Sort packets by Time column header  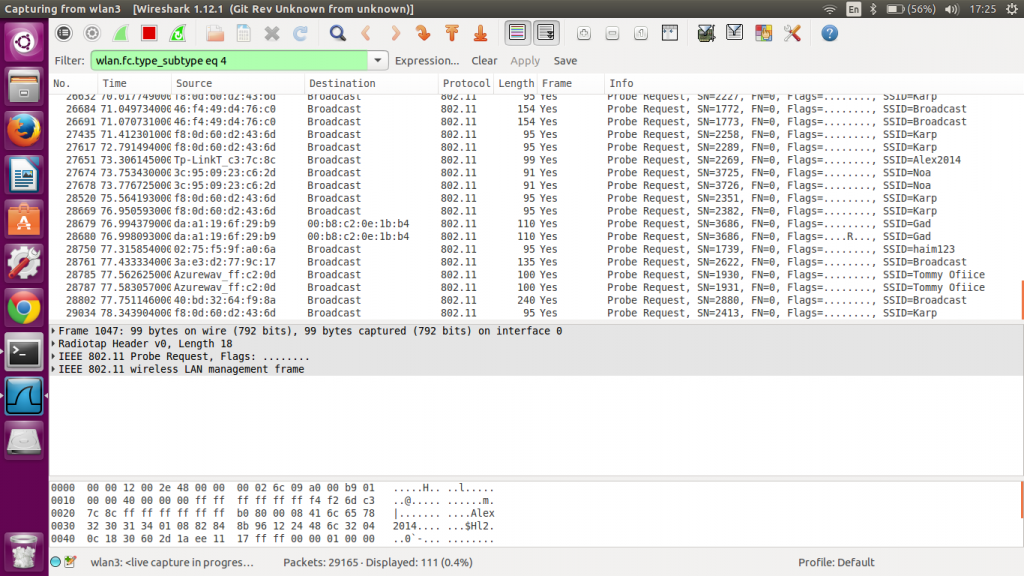point(135,84)
